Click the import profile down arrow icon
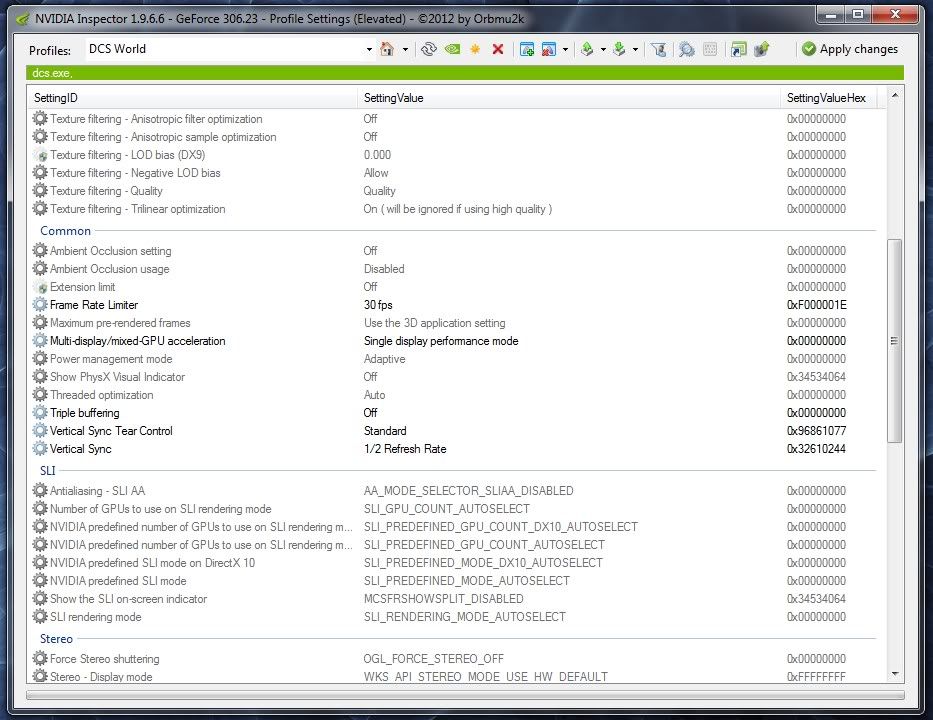Viewport: 933px width, 720px height. pos(620,49)
